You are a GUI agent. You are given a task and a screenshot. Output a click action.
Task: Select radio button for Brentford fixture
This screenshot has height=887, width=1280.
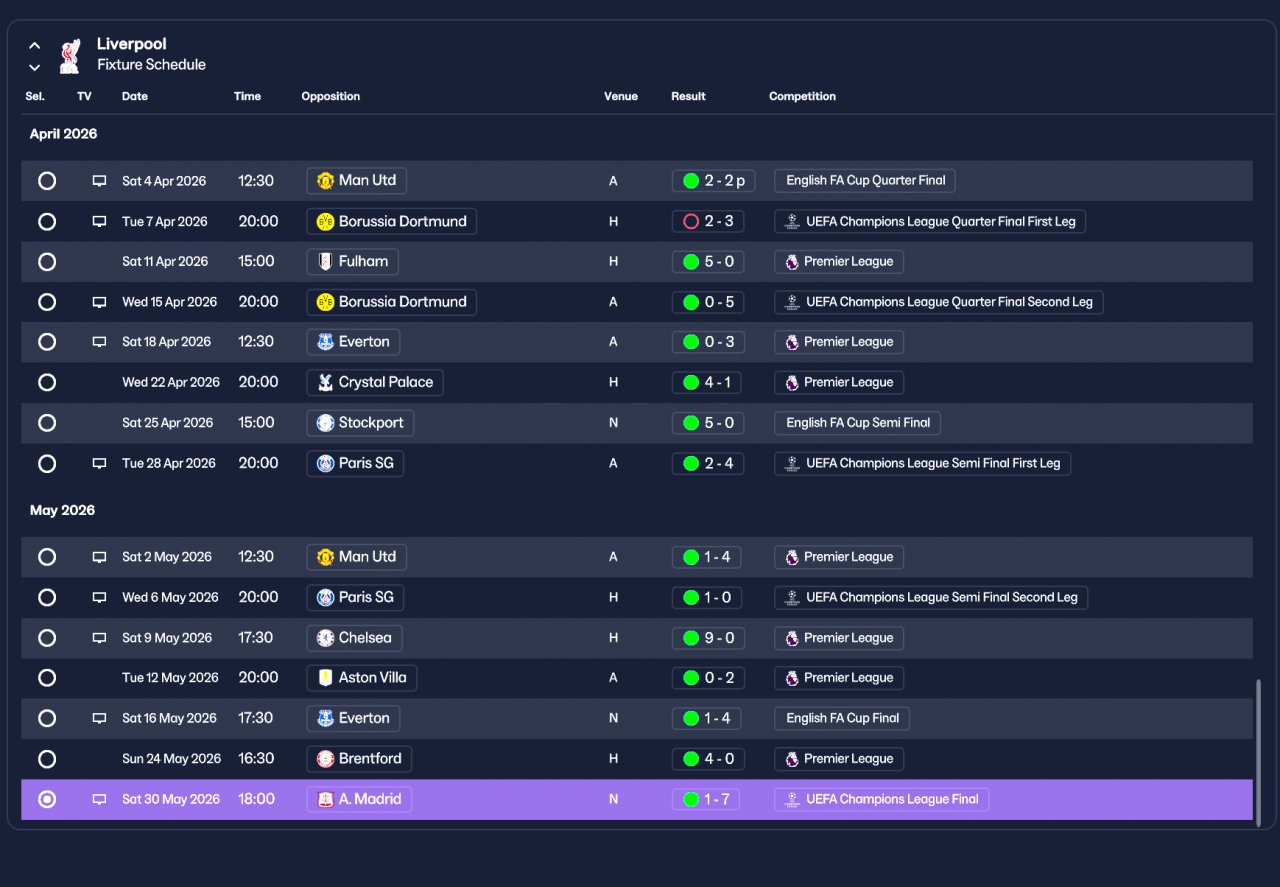(x=47, y=759)
